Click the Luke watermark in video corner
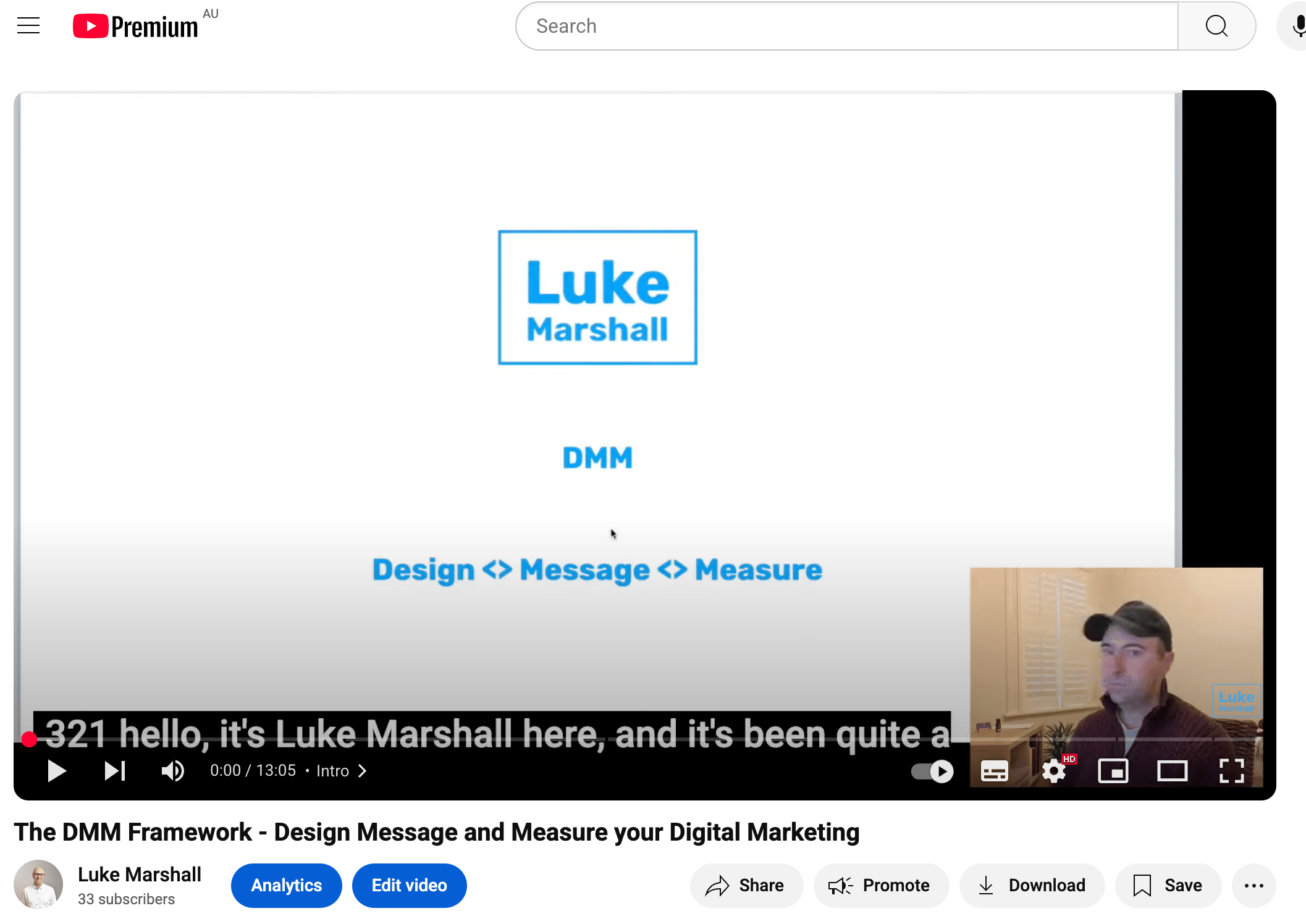 pos(1236,700)
